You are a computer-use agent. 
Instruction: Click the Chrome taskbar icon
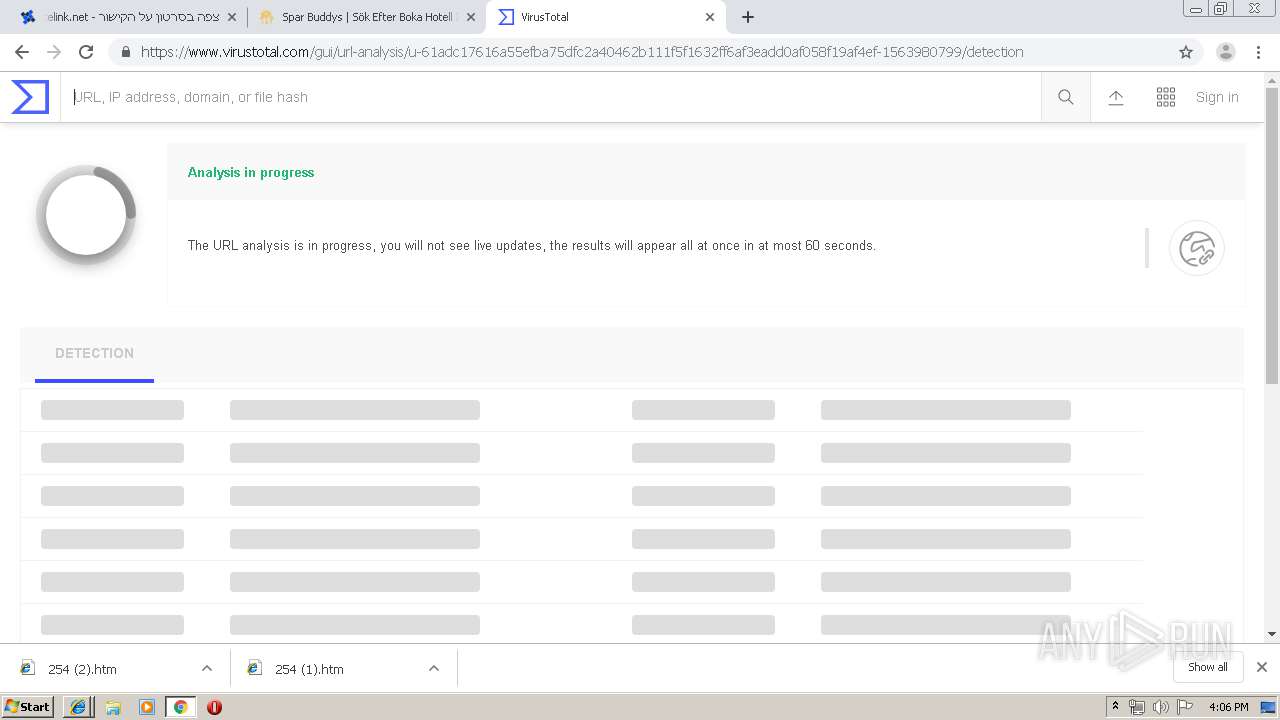click(180, 707)
